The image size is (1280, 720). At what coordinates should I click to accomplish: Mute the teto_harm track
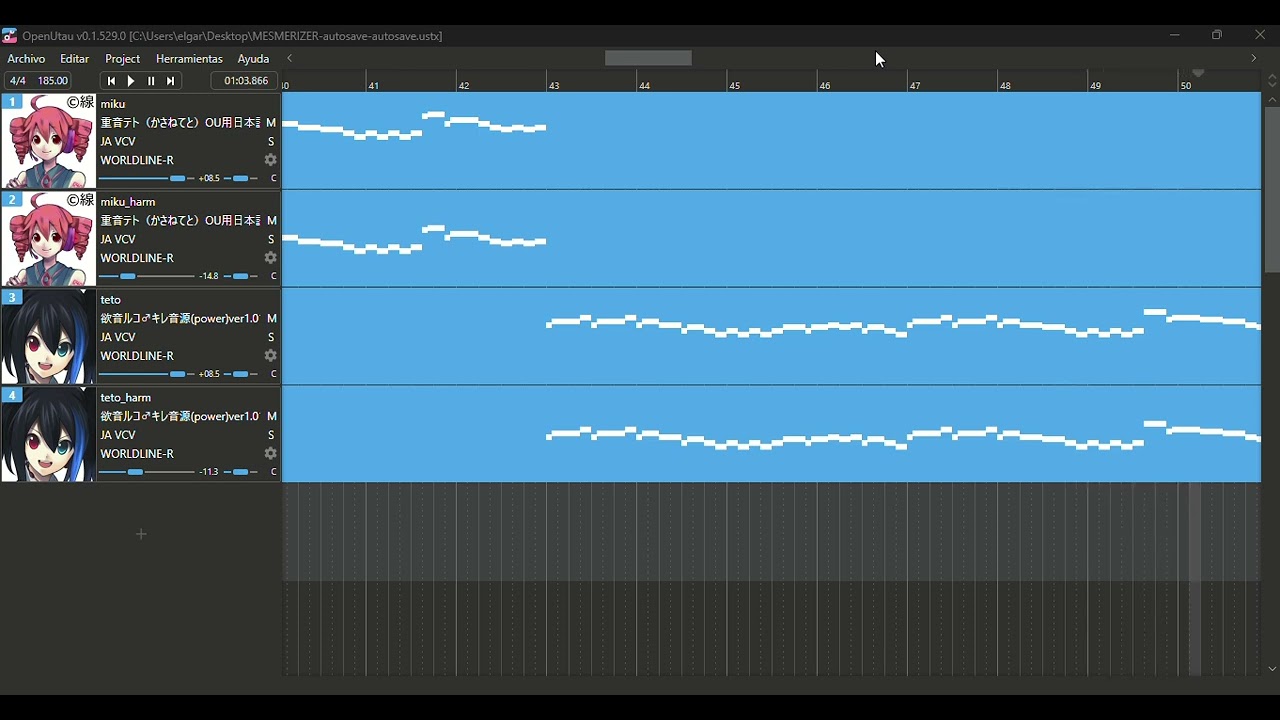point(271,417)
